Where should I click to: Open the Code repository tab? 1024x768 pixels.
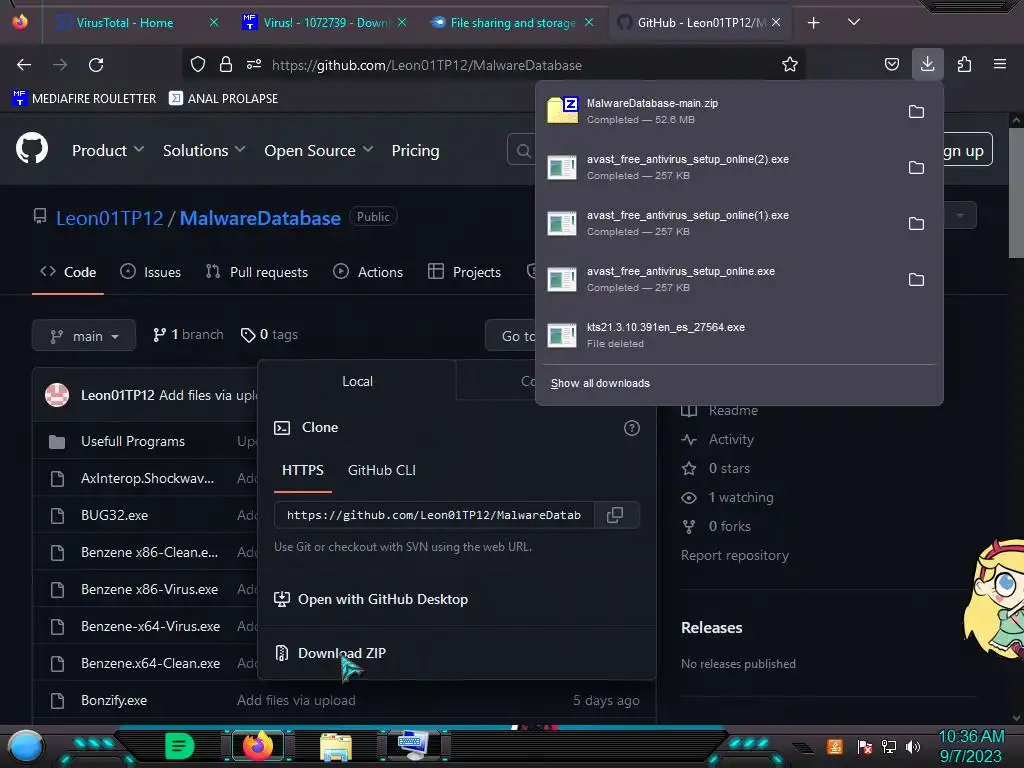pyautogui.click(x=68, y=272)
